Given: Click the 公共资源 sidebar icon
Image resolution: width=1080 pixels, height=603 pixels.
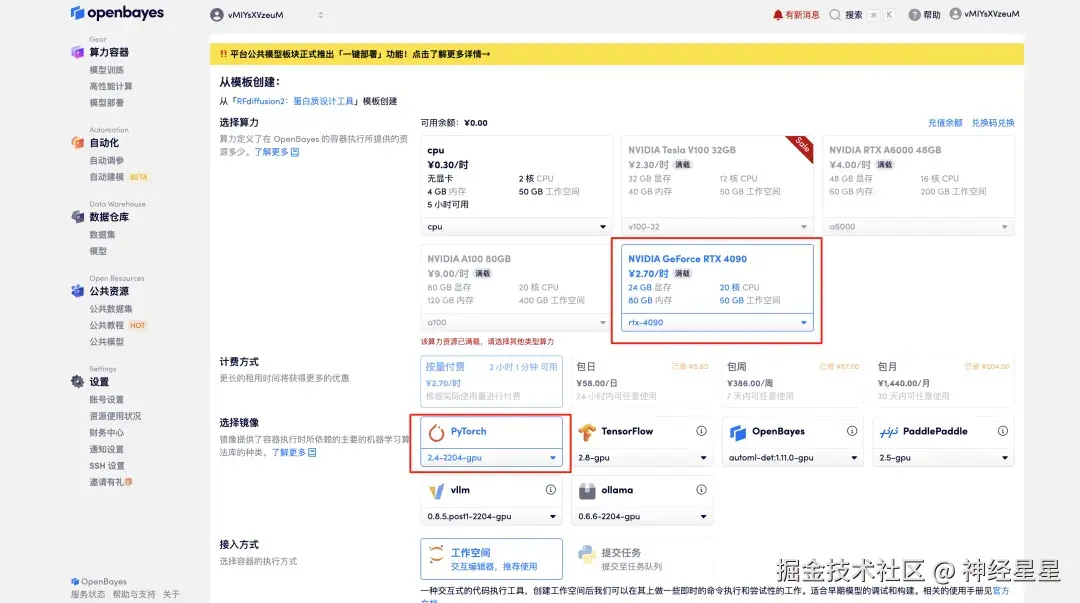Looking at the screenshot, I should (x=77, y=292).
